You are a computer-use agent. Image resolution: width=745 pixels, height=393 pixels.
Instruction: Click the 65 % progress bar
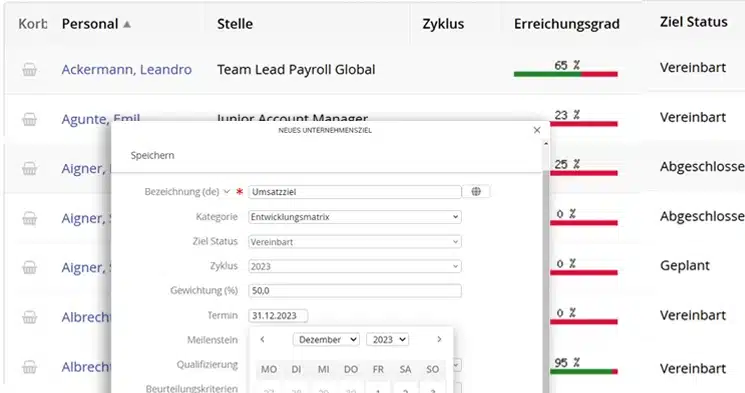point(565,74)
